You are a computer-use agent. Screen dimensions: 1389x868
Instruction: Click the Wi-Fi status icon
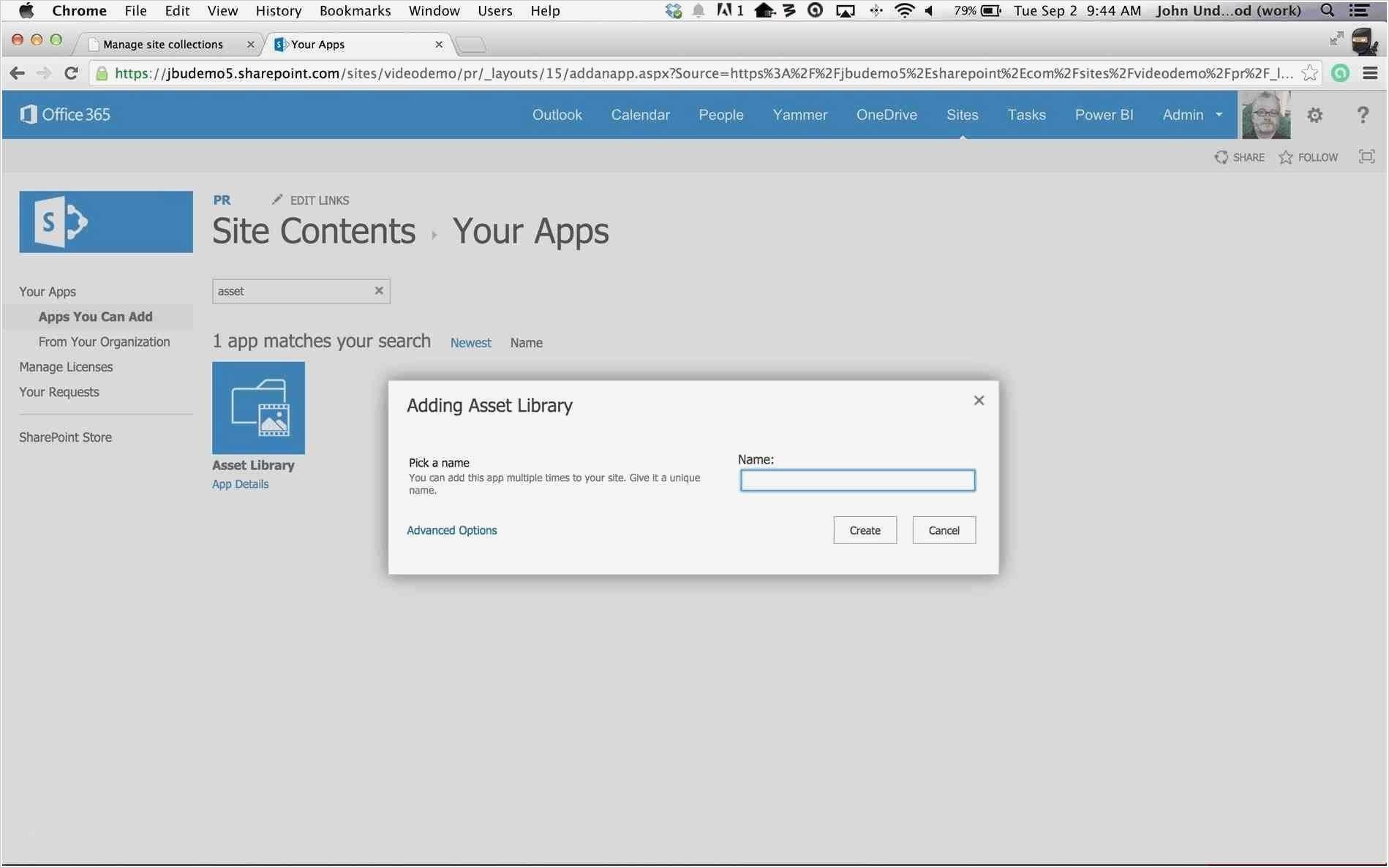[x=904, y=10]
